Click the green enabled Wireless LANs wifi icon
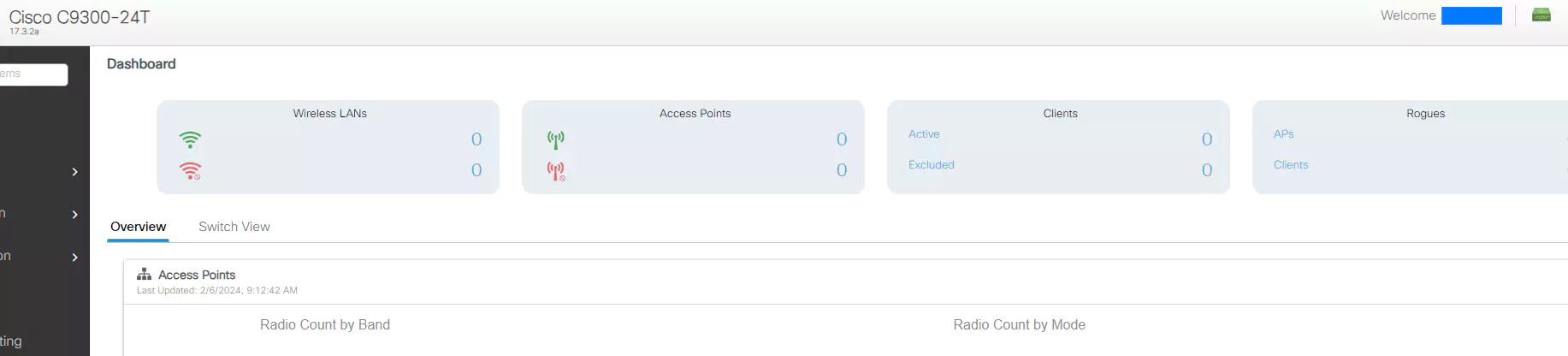This screenshot has width=1568, height=356. click(x=190, y=139)
